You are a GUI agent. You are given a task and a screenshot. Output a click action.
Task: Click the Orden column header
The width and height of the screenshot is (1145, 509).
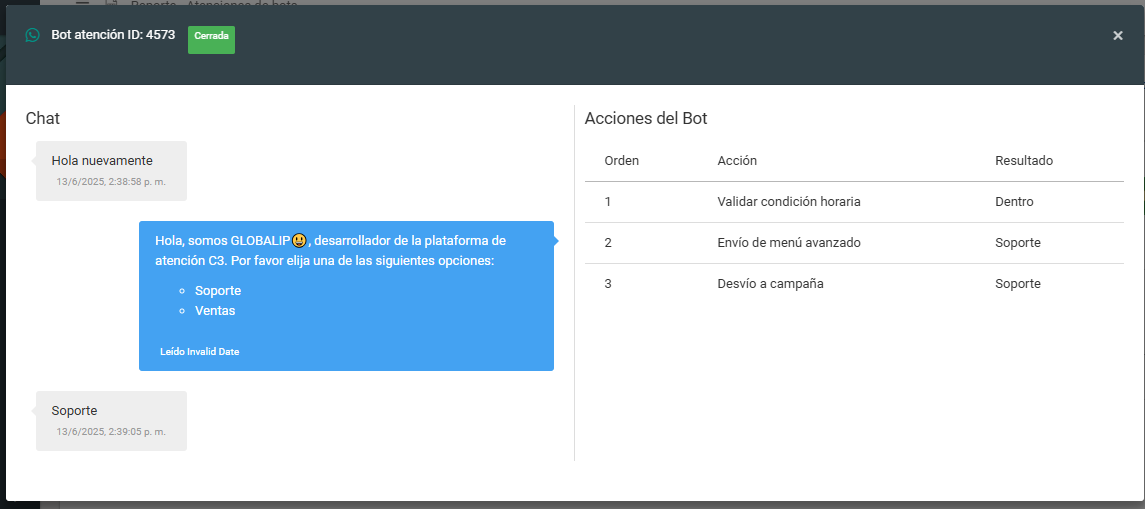click(622, 161)
